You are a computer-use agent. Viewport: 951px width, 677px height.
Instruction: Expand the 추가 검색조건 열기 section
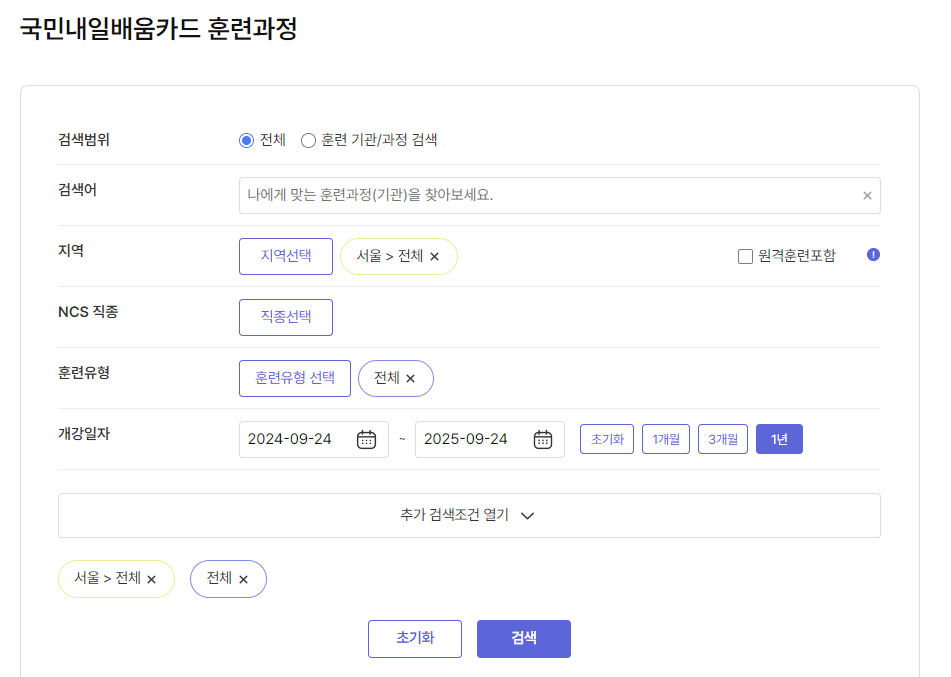click(x=470, y=514)
